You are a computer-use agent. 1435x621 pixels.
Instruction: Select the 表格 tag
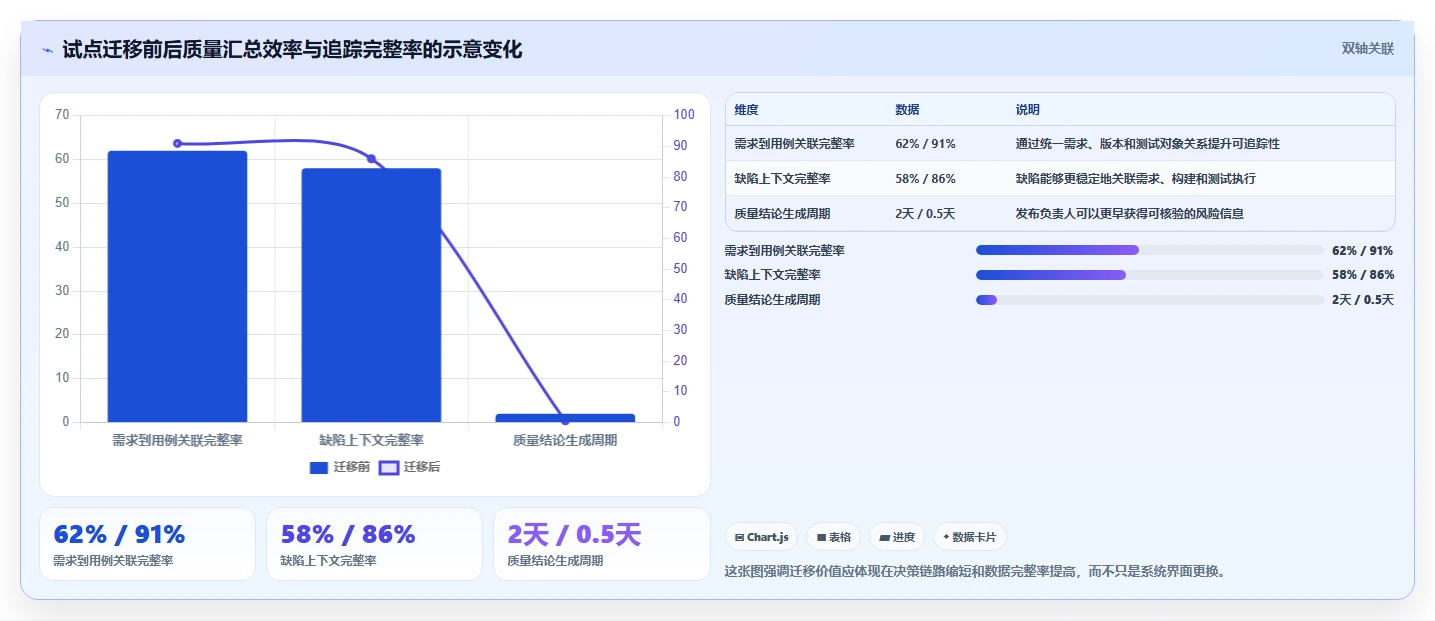click(x=833, y=537)
